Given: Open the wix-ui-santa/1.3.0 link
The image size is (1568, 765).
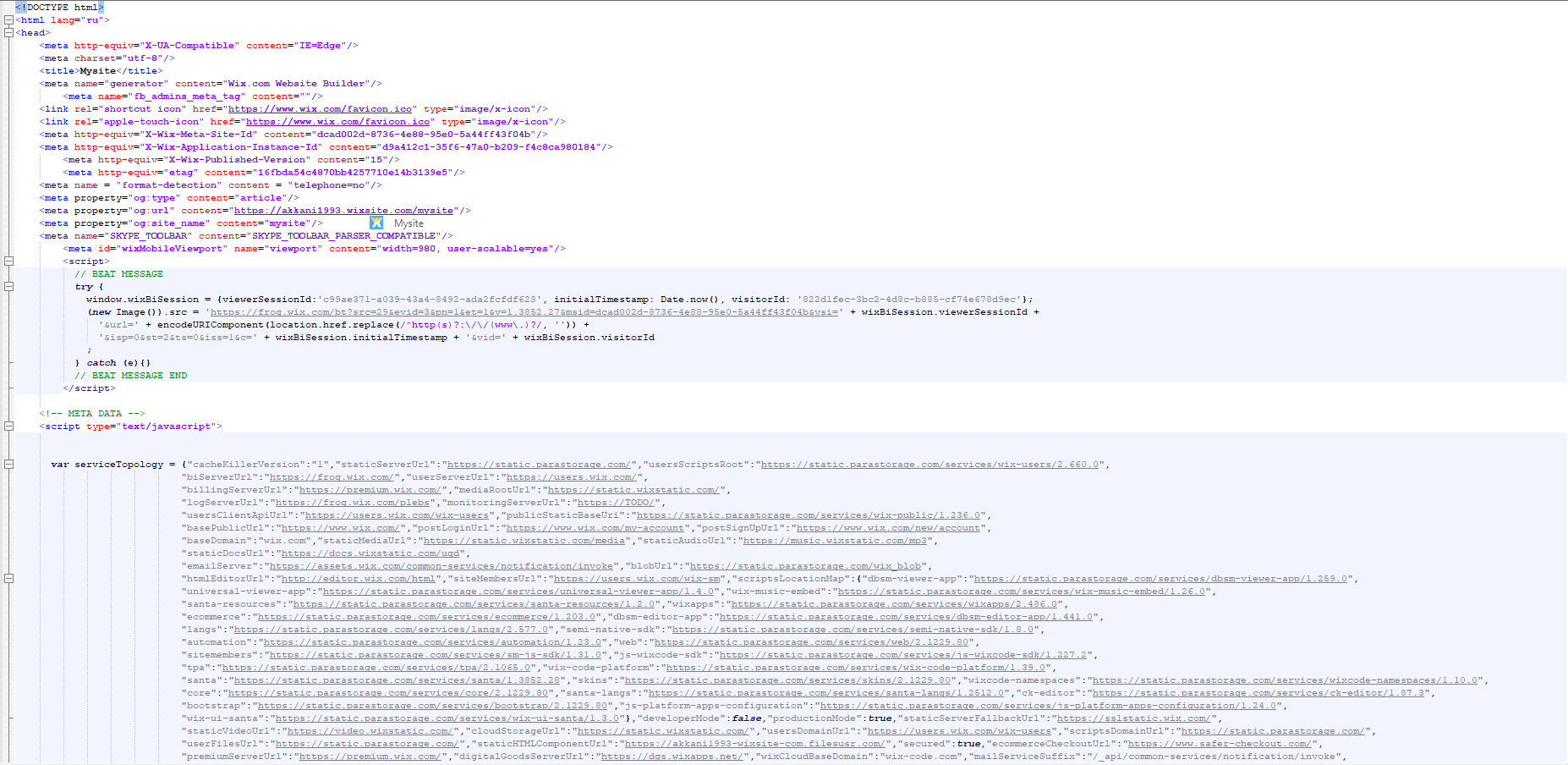Looking at the screenshot, I should 447,718.
